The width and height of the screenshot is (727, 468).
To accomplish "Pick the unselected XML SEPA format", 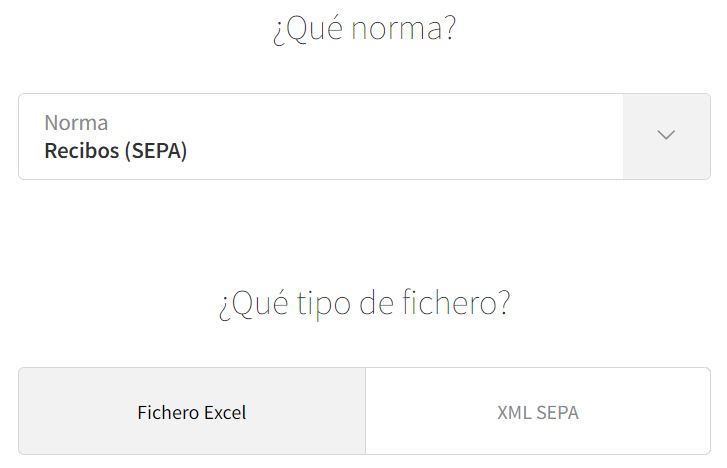I will [538, 411].
